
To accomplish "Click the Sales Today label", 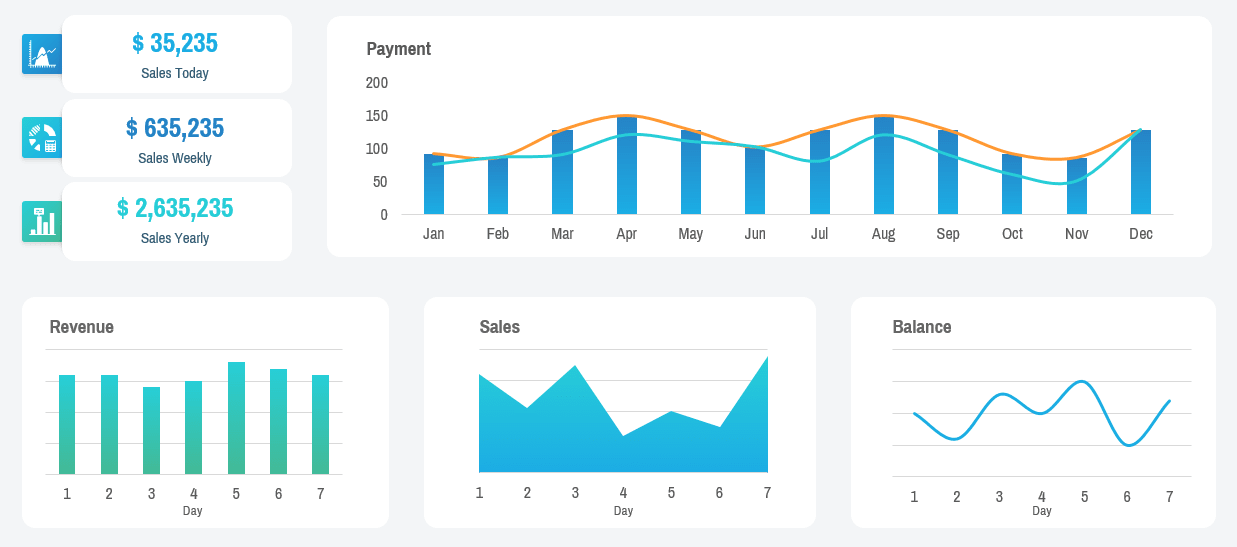I will tap(175, 73).
